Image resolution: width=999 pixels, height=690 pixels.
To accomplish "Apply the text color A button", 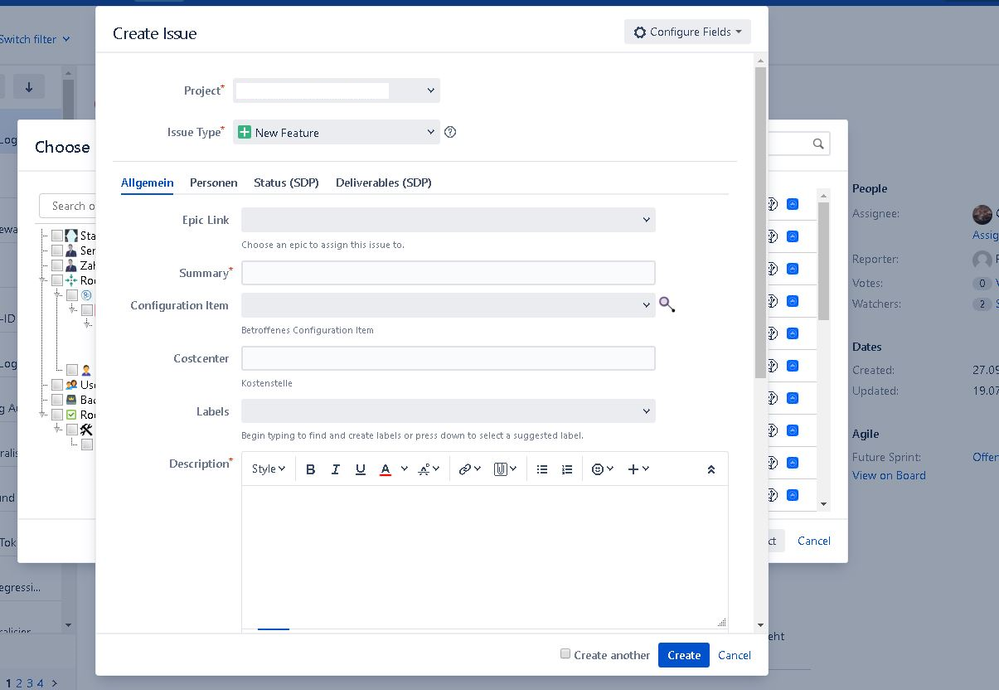I will tap(385, 469).
